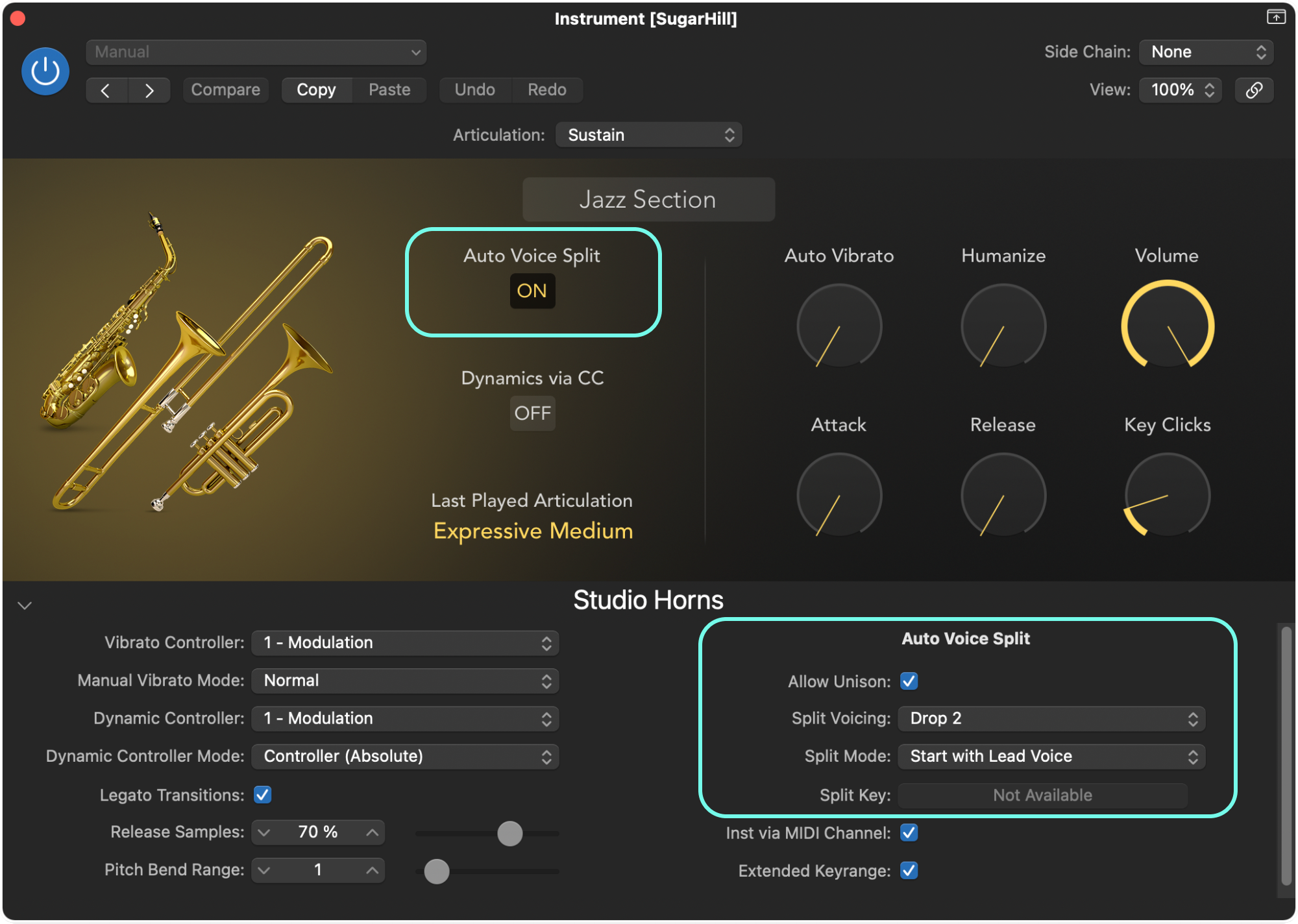The image size is (1298, 924).
Task: Uncheck Legato Transitions checkbox
Action: coord(263,795)
